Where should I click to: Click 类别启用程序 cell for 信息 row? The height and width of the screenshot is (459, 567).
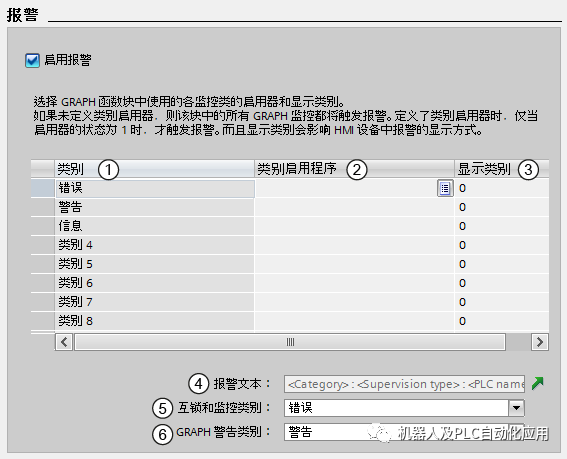point(354,226)
